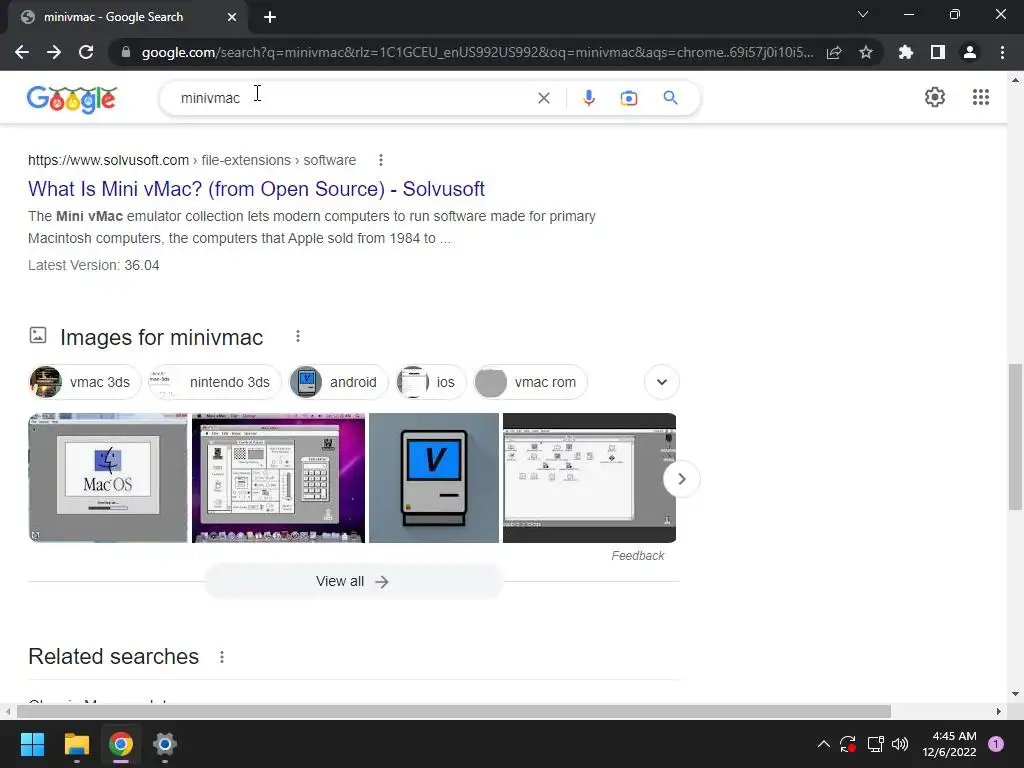Open the Extensions puzzle icon

(x=906, y=52)
